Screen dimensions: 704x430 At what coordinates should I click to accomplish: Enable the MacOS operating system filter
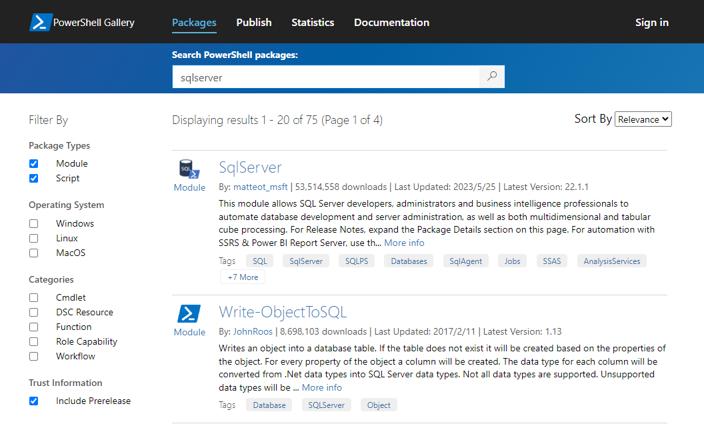[34, 253]
